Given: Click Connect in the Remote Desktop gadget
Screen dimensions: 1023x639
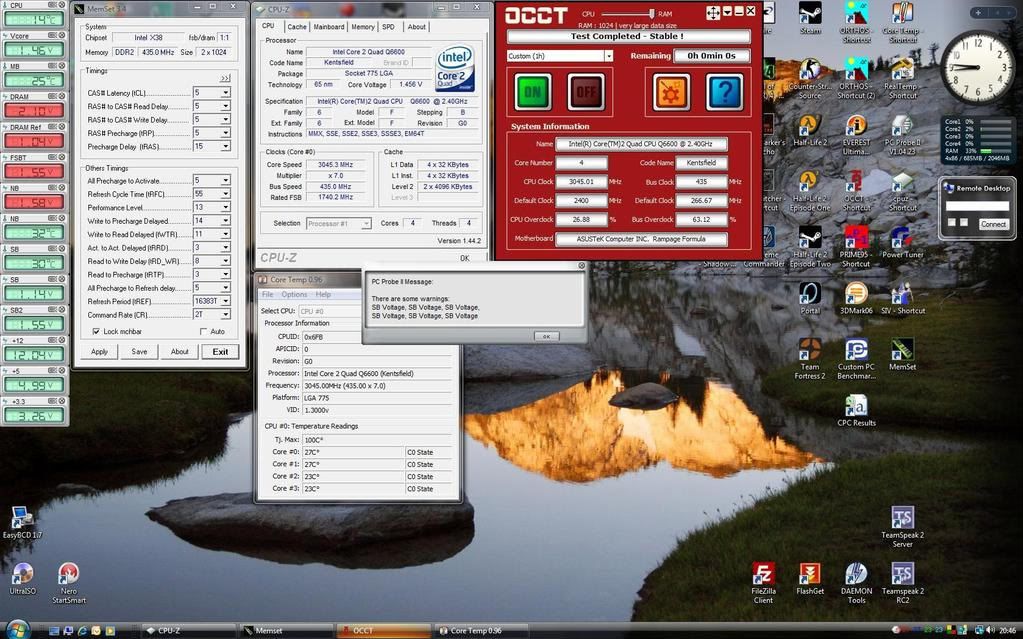Looking at the screenshot, I should (x=993, y=224).
